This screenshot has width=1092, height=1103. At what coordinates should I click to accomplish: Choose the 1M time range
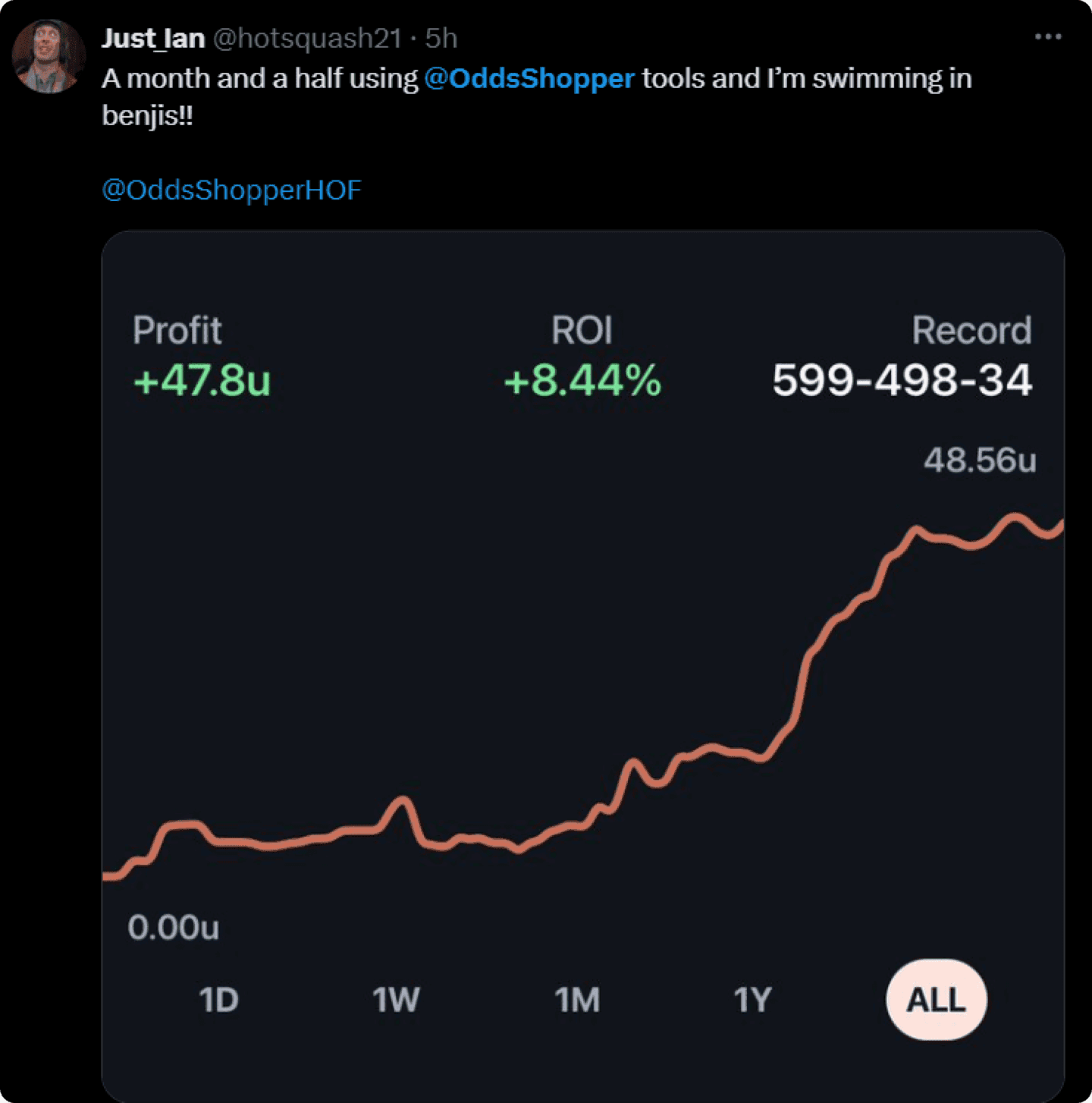[x=577, y=1000]
